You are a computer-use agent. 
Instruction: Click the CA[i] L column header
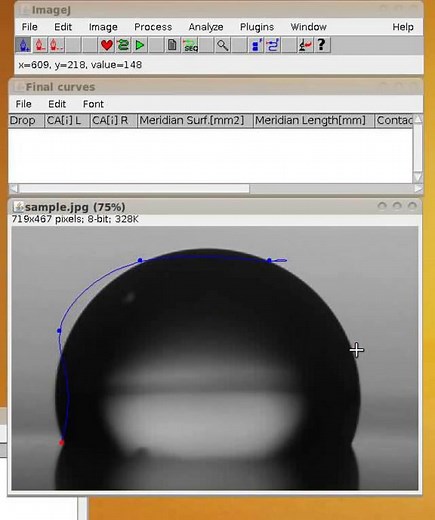tap(67, 121)
